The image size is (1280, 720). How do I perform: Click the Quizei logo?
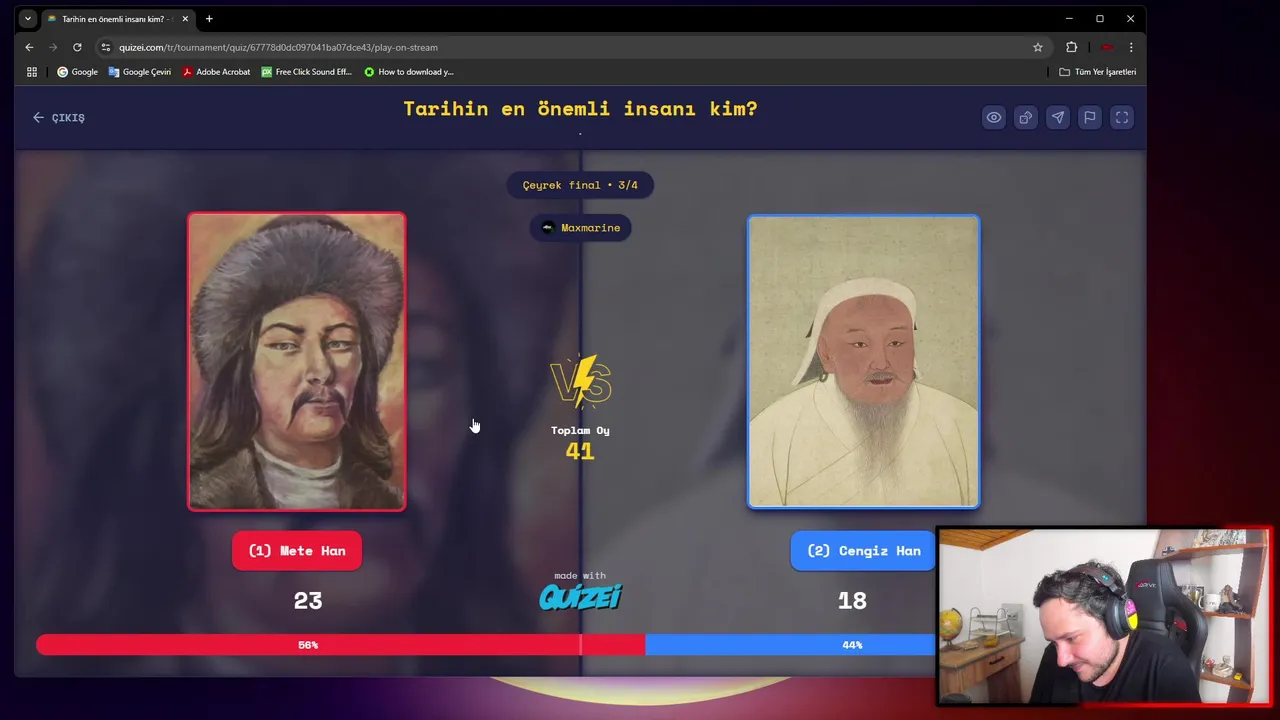click(x=580, y=597)
